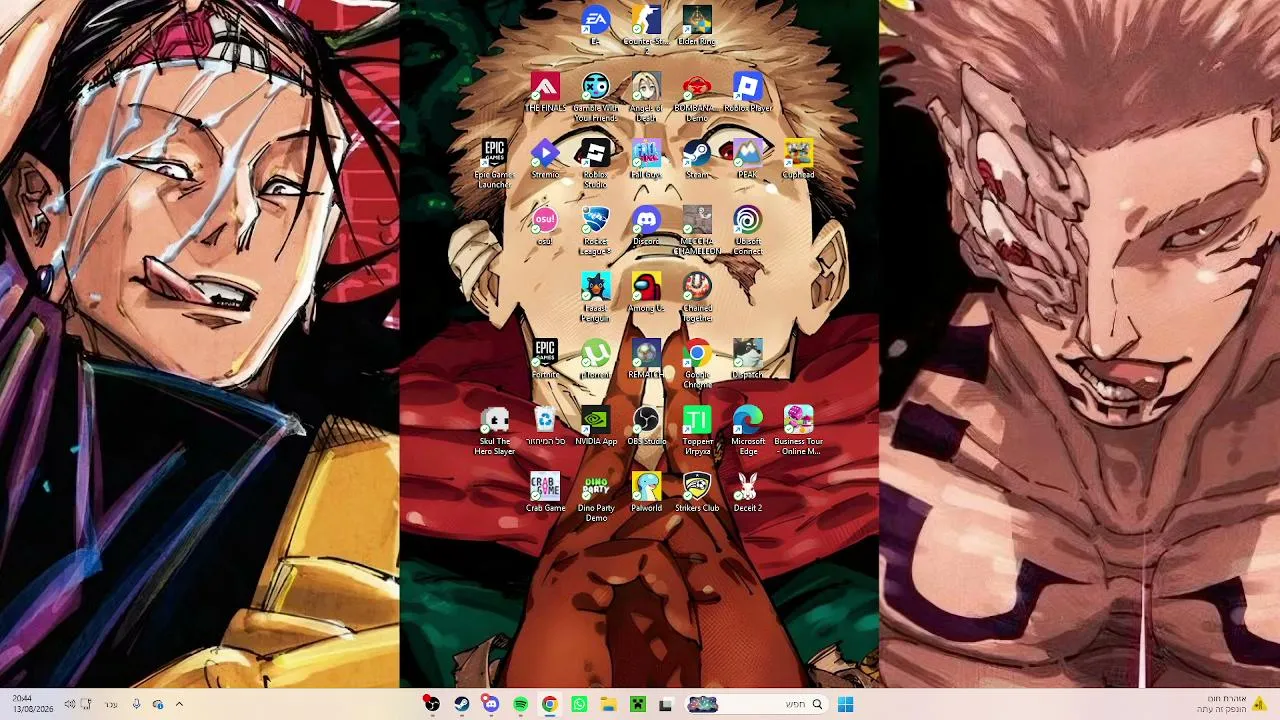
Task: Open WhatsApp from the taskbar
Action: click(x=579, y=704)
